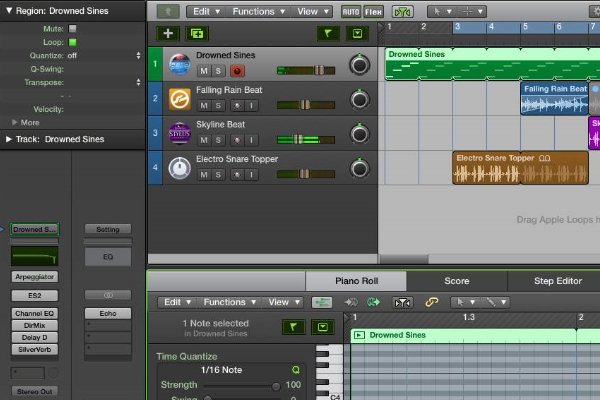
Task: Click the duplicate track button
Action: pyautogui.click(x=195, y=34)
